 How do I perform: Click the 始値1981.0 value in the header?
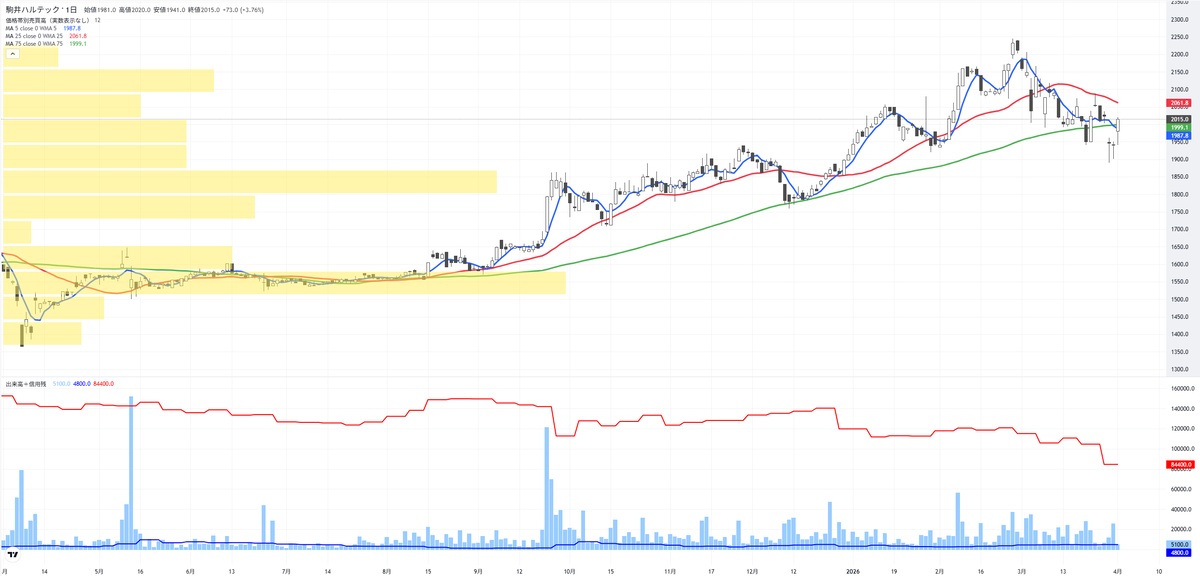point(102,9)
